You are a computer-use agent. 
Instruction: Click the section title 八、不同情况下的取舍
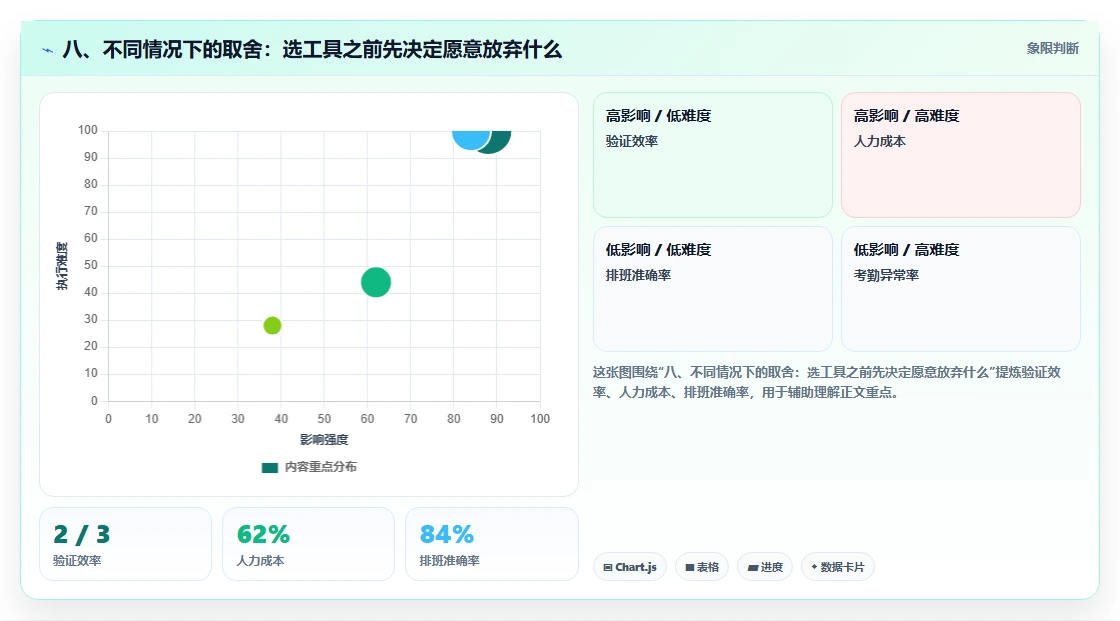(x=312, y=49)
